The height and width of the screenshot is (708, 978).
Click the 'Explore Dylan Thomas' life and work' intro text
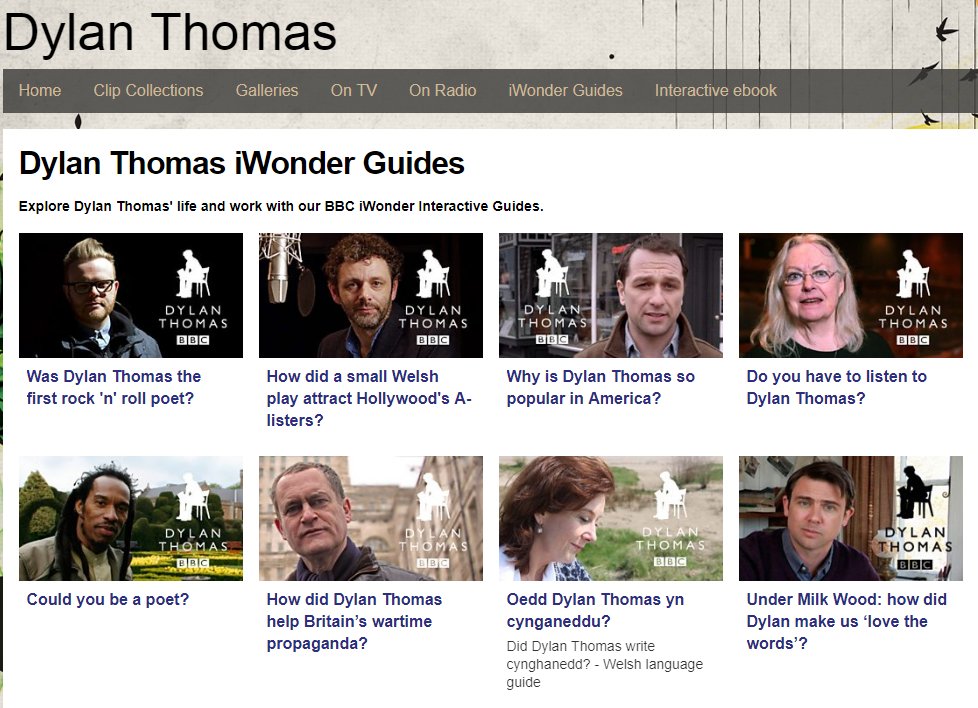tap(281, 206)
